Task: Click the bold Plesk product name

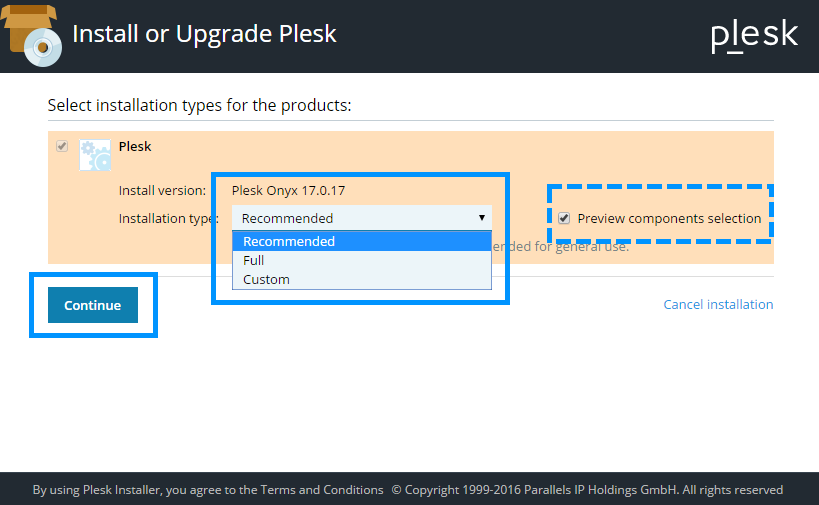Action: tap(135, 146)
